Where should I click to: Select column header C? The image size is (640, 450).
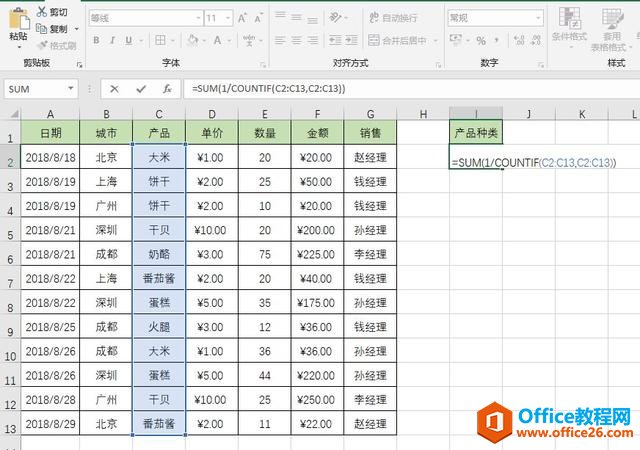[158, 114]
